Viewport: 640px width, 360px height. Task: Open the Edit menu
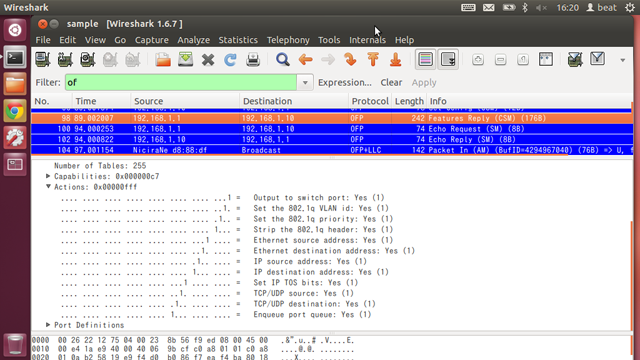point(67,40)
